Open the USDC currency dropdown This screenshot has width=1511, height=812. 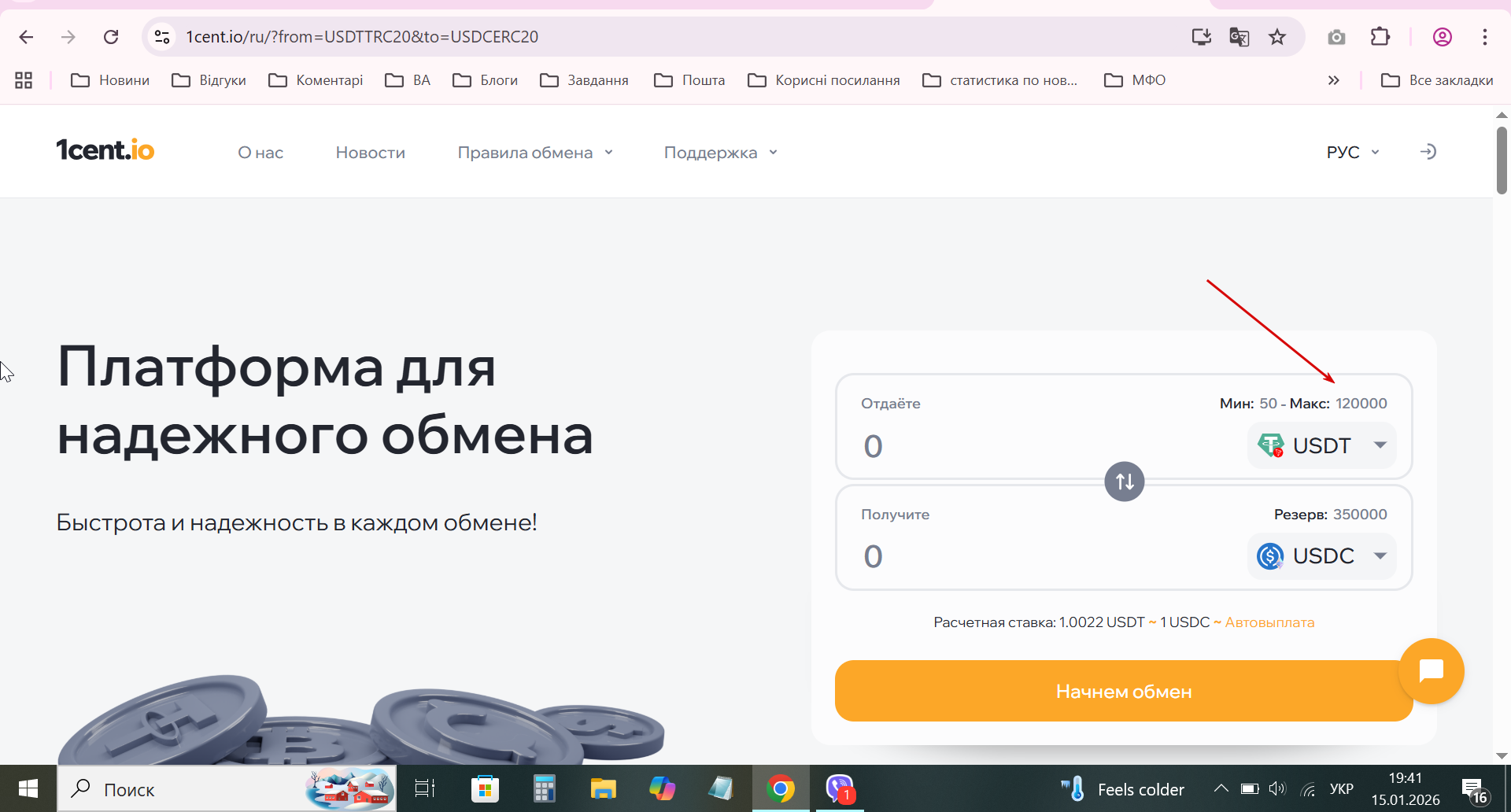pyautogui.click(x=1322, y=556)
